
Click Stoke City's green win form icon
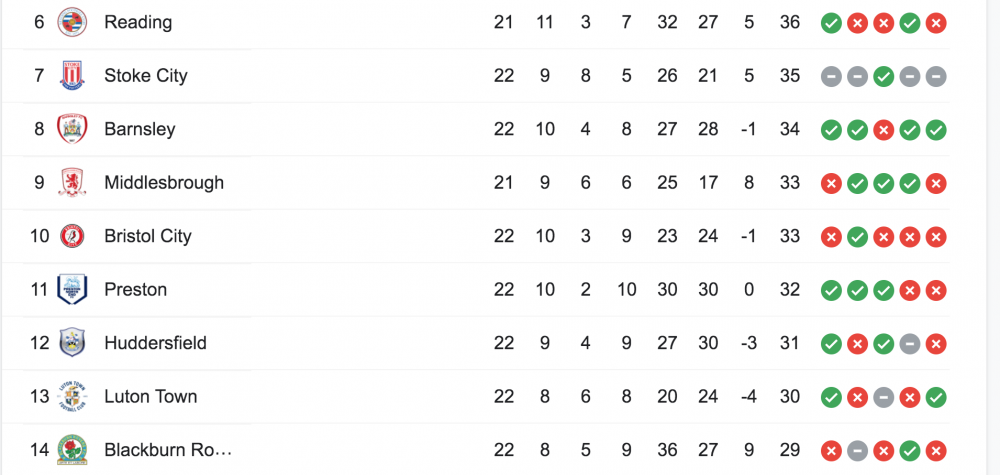point(883,76)
